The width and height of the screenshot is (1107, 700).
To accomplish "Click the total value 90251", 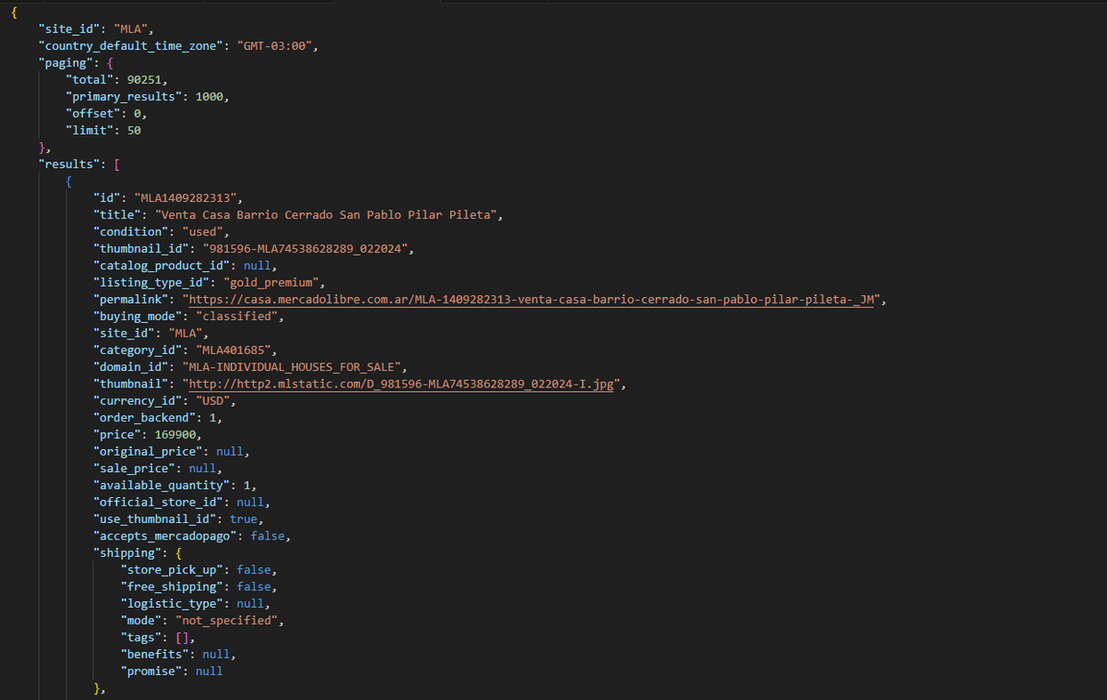I will tap(146, 79).
